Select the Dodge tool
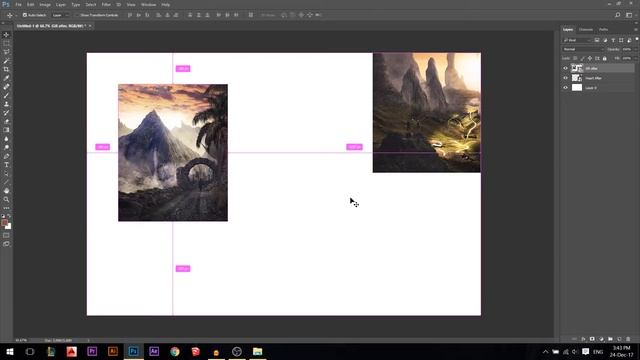 click(x=6, y=147)
